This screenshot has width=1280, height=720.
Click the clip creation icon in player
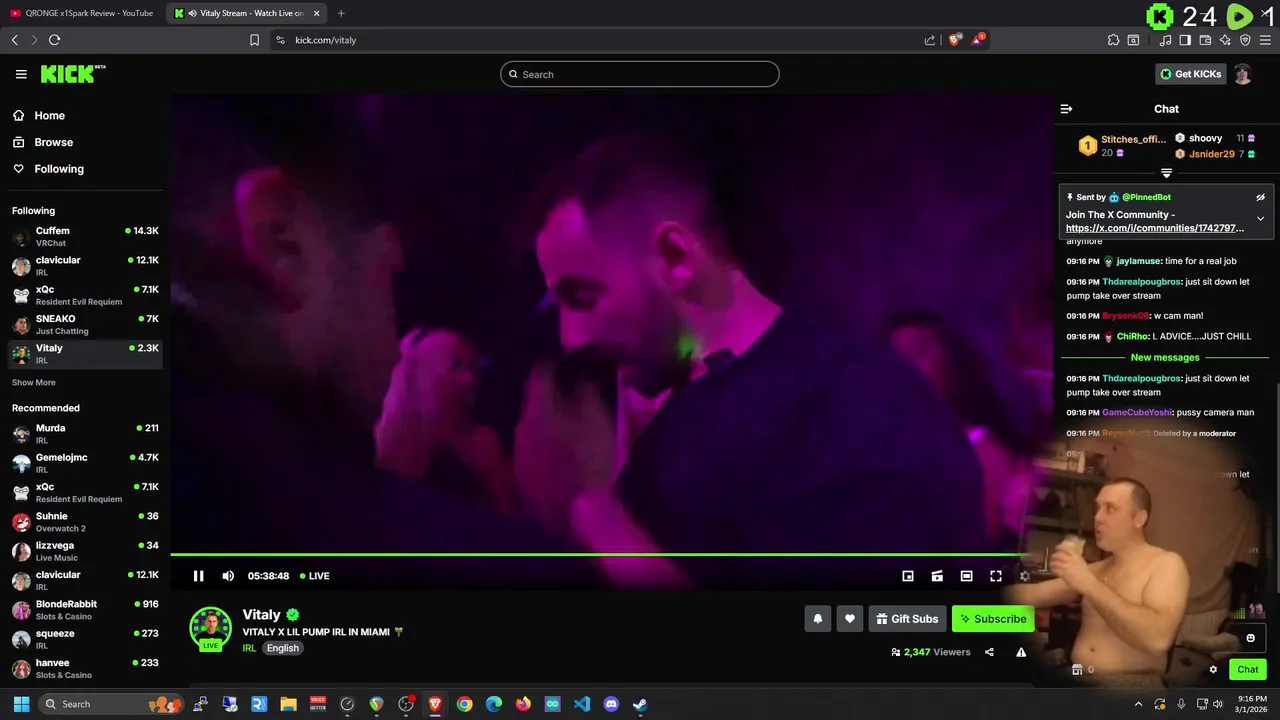[937, 576]
